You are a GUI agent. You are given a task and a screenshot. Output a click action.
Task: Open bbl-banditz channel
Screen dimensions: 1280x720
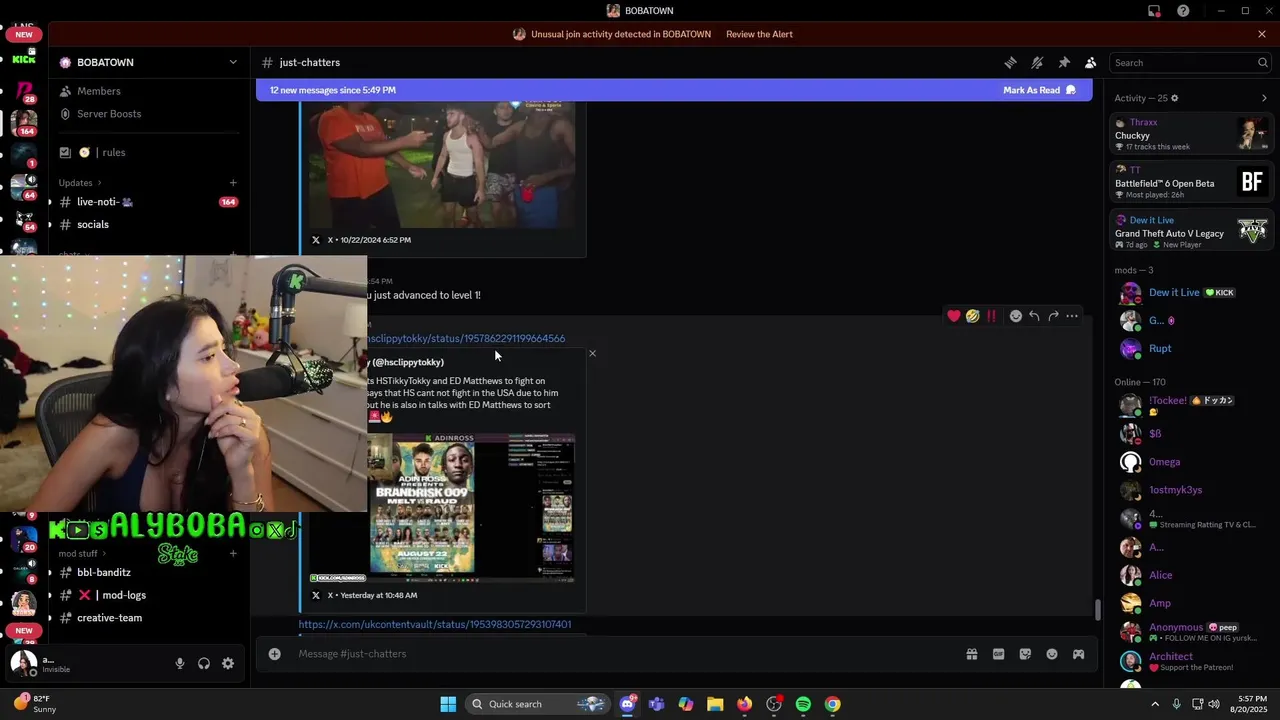click(149, 572)
